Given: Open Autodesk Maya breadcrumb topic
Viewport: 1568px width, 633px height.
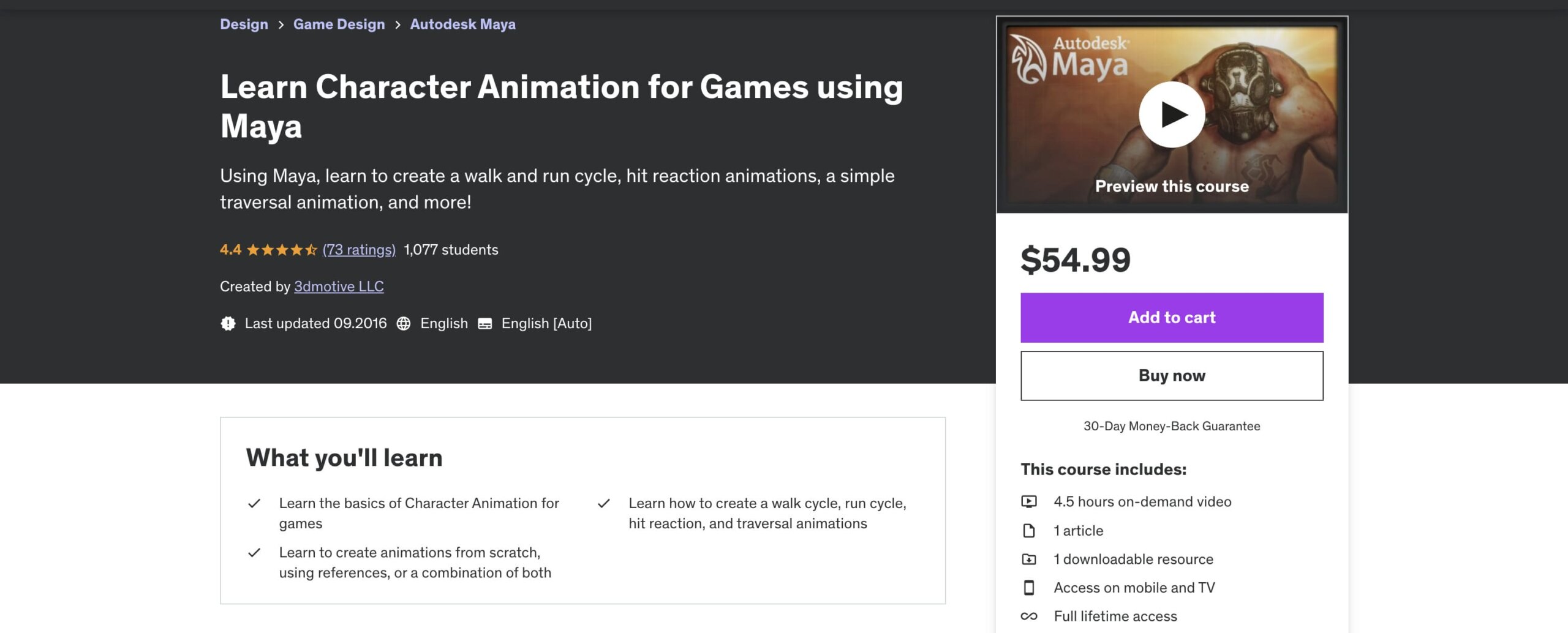Looking at the screenshot, I should [x=462, y=24].
